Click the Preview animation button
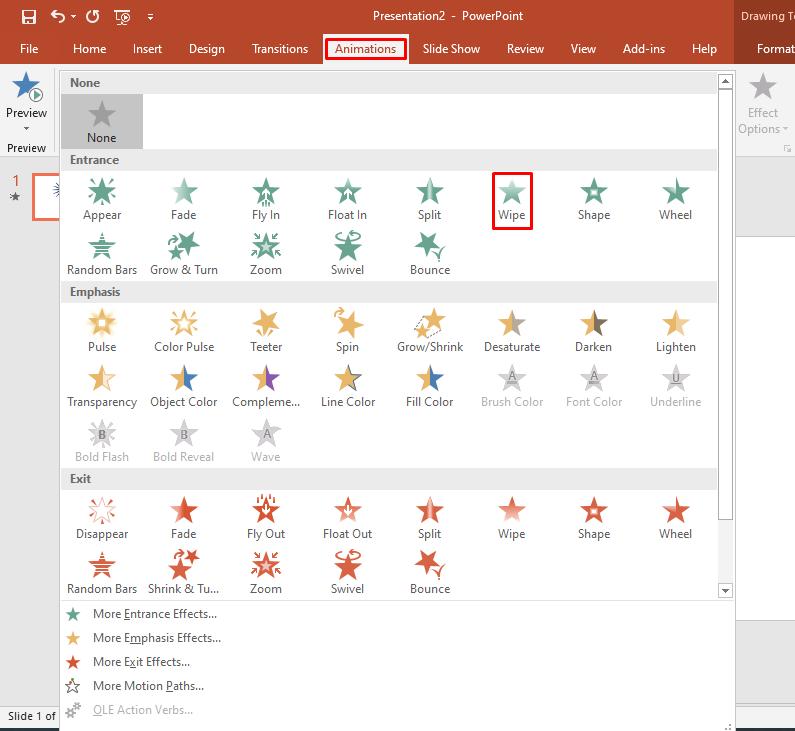 pyautogui.click(x=26, y=94)
